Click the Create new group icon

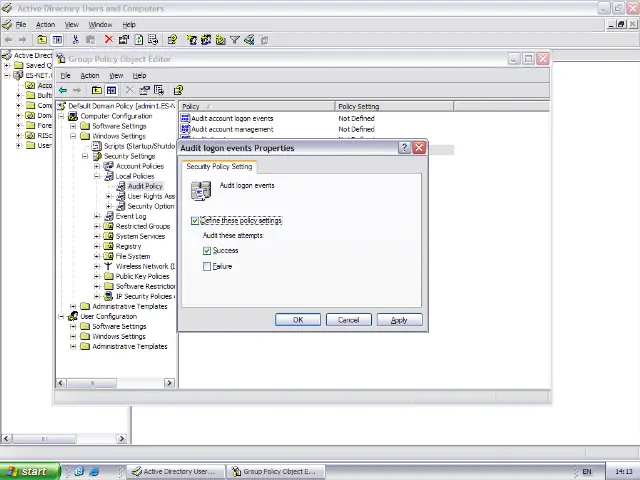[x=206, y=40]
